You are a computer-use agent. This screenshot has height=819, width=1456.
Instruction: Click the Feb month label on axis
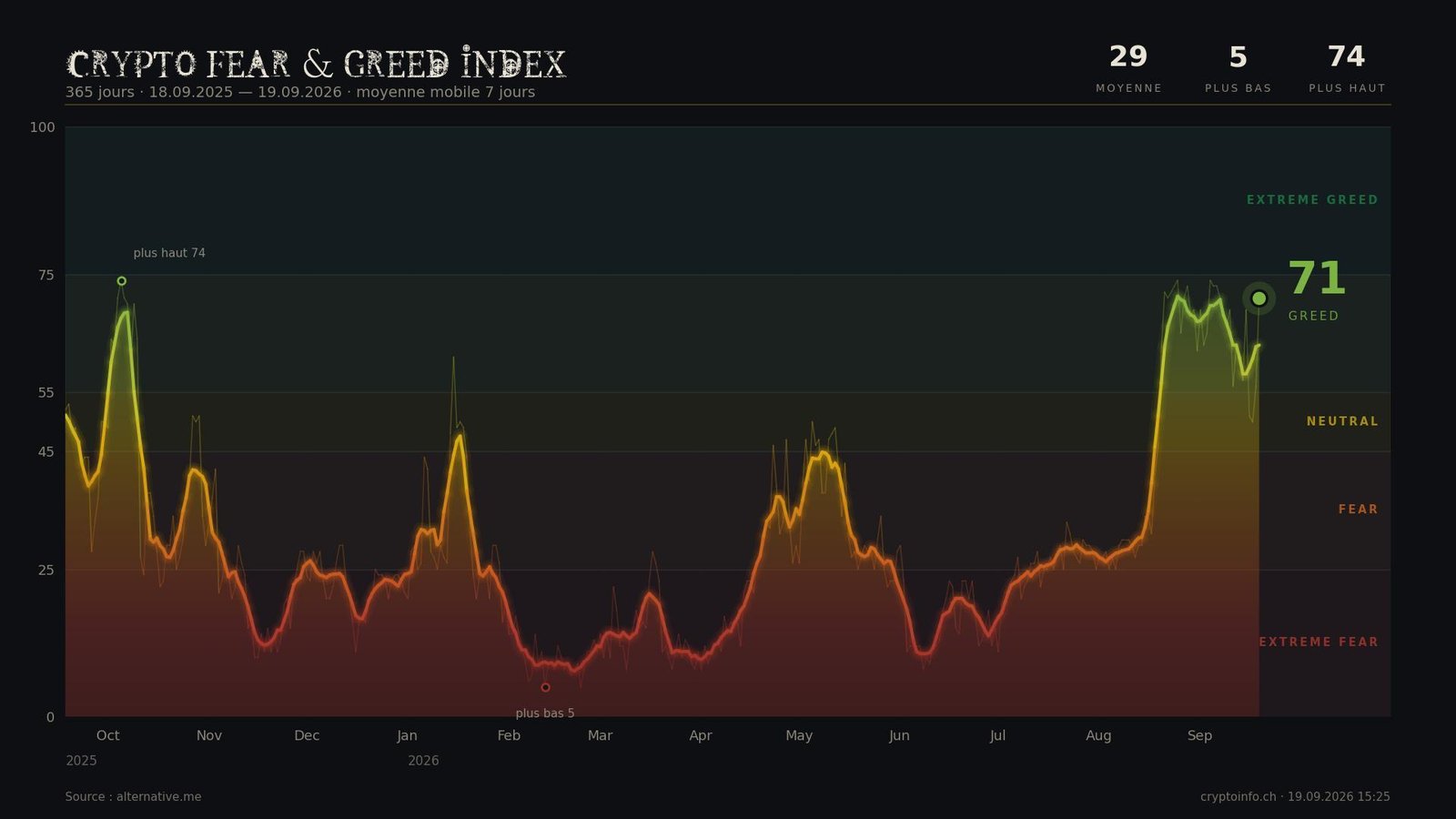pyautogui.click(x=509, y=735)
